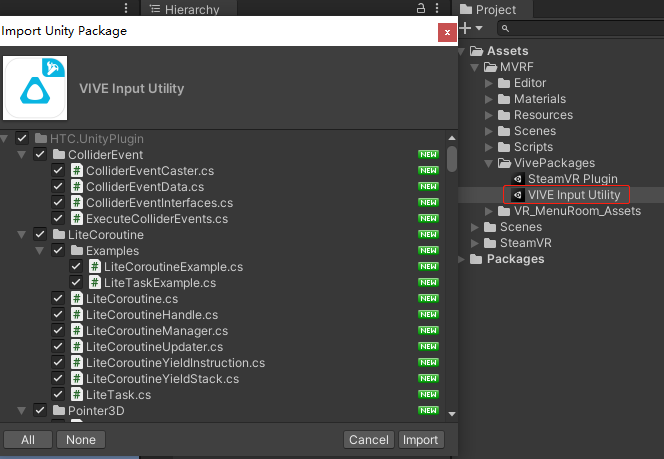The image size is (664, 459).
Task: Click the ColliderEventCaster.cs script icon
Action: (76, 171)
